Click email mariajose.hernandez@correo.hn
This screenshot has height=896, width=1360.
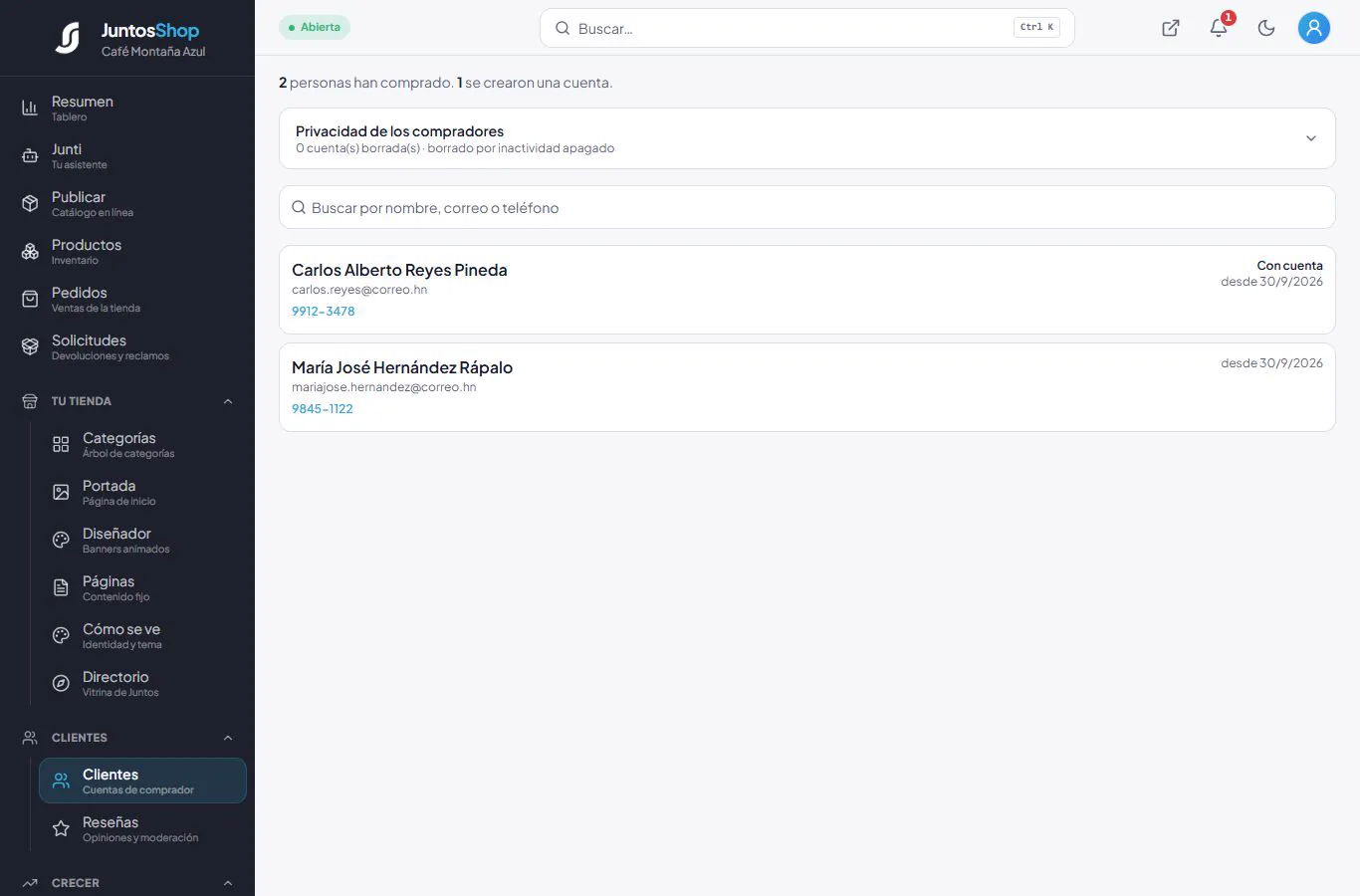(384, 387)
